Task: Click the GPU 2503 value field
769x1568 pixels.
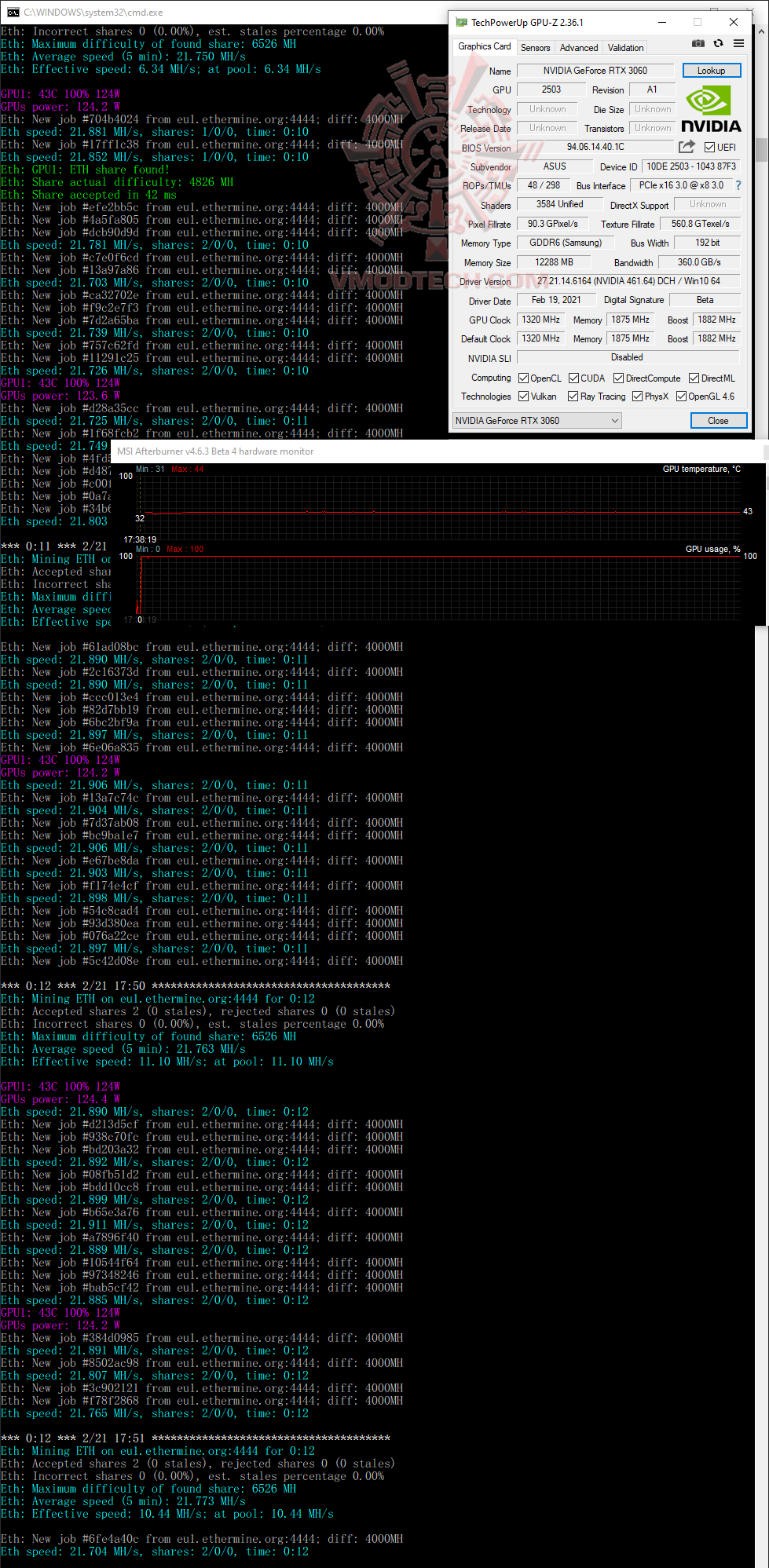Action: [551, 90]
